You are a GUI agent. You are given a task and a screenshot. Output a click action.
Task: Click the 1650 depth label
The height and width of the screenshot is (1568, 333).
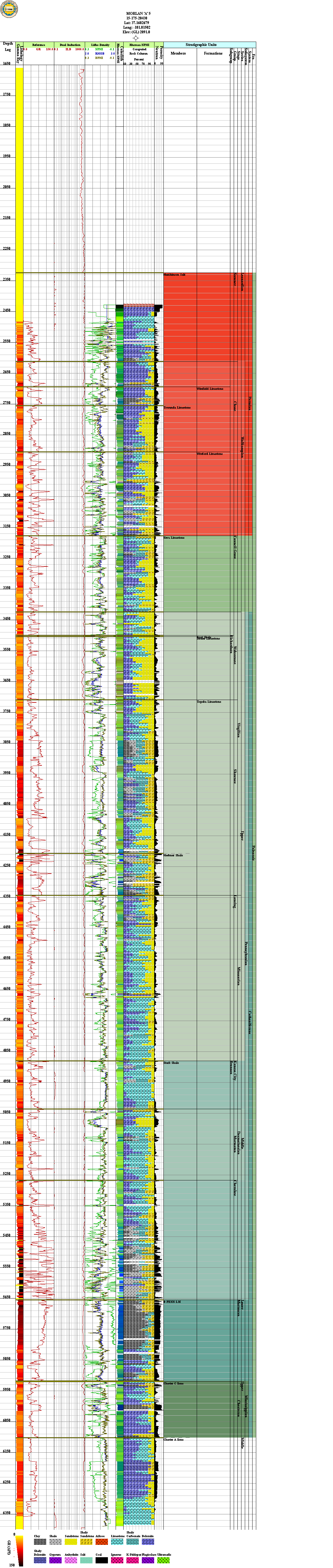(6, 63)
